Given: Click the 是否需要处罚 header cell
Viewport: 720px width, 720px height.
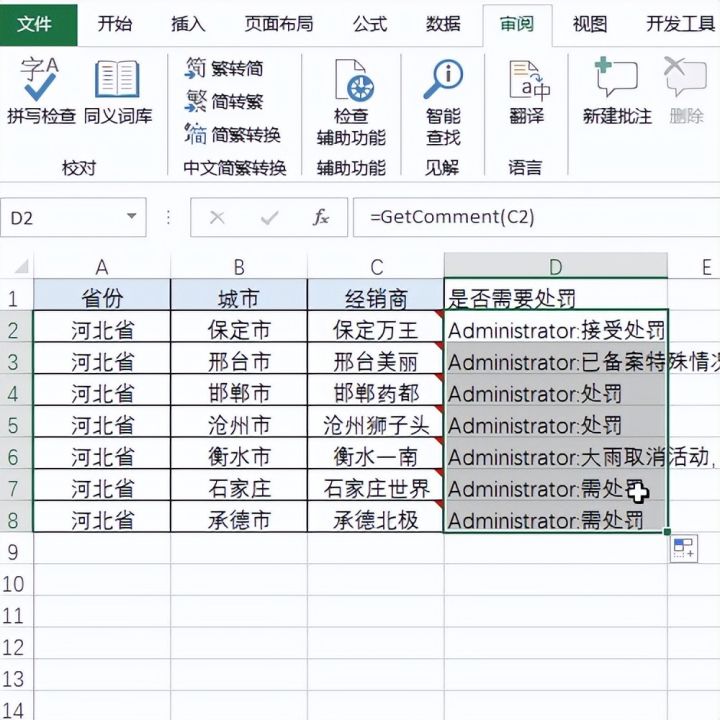Looking at the screenshot, I should coord(556,295).
